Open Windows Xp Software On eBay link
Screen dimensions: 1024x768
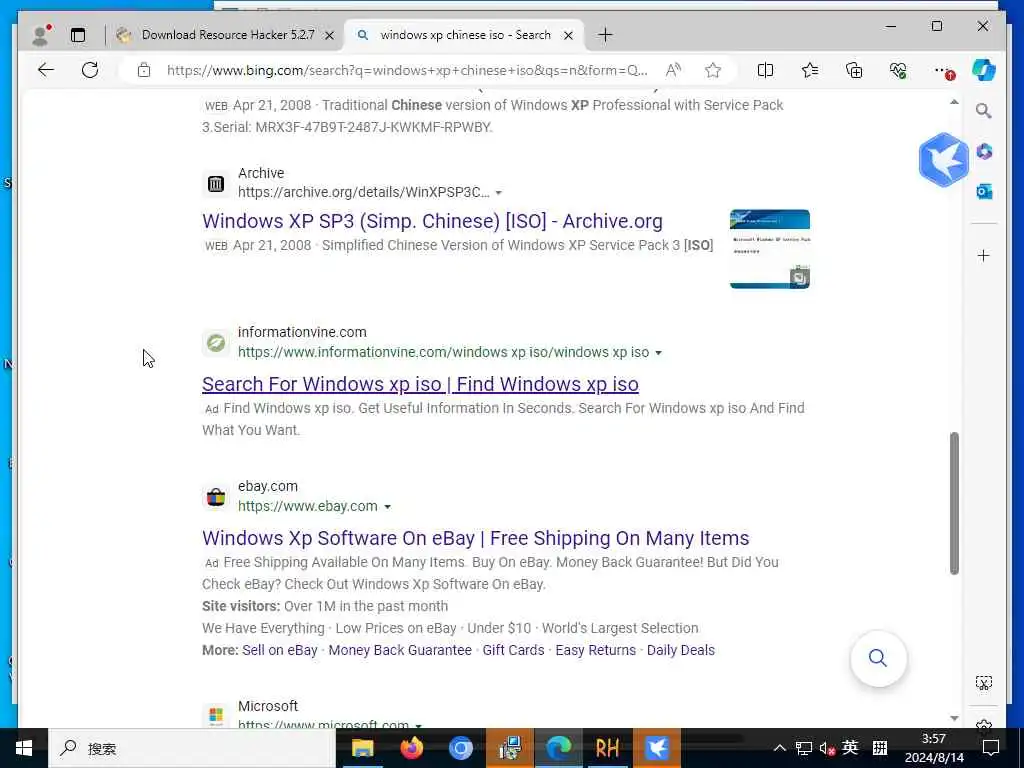(475, 538)
